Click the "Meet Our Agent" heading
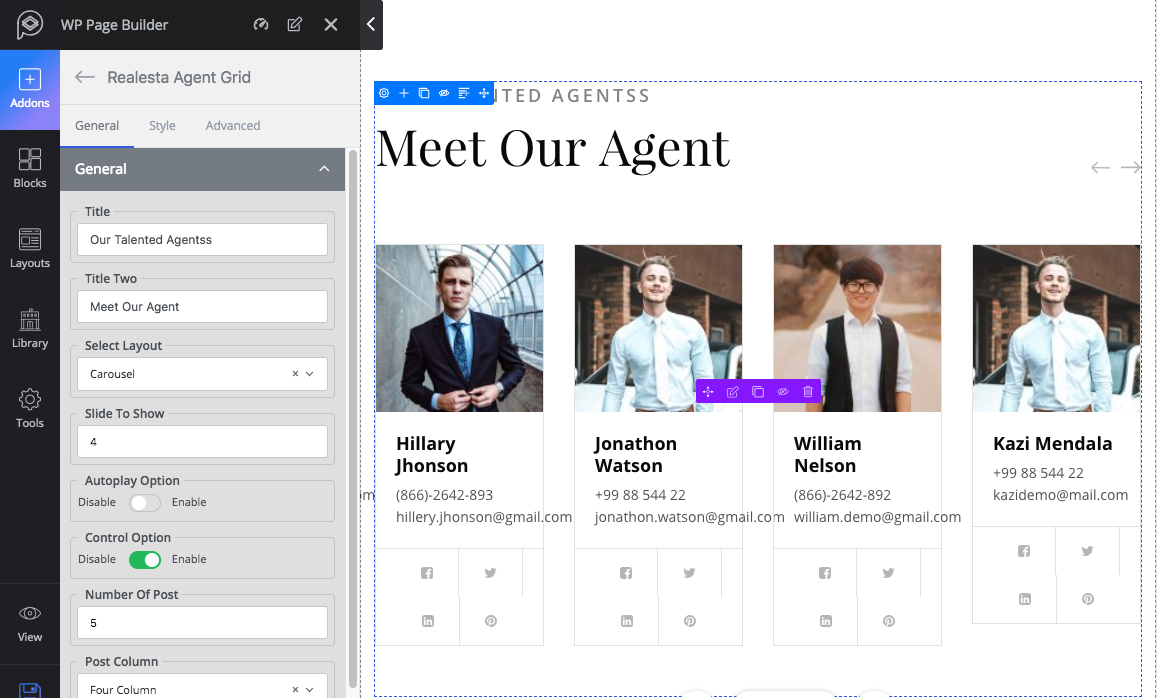Viewport: 1157px width, 698px height. (x=553, y=151)
